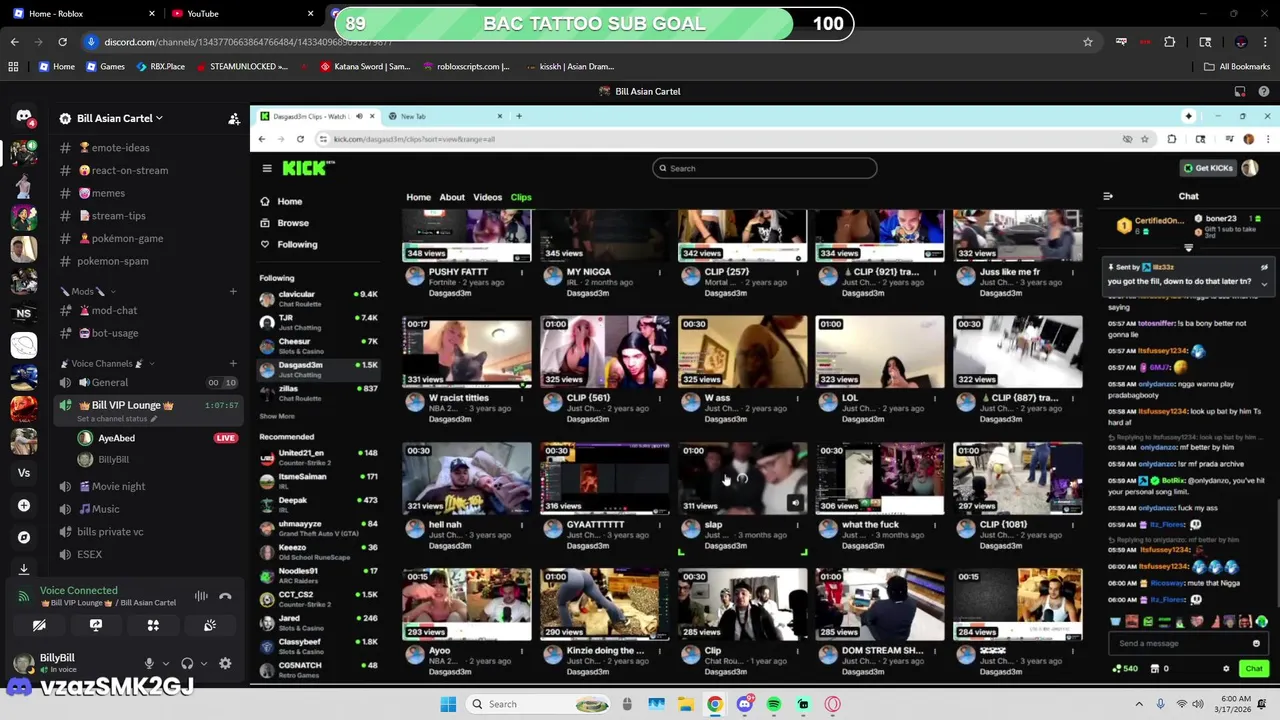Mute microphone in Discord user panel
This screenshot has width=1280, height=720.
coord(149,663)
